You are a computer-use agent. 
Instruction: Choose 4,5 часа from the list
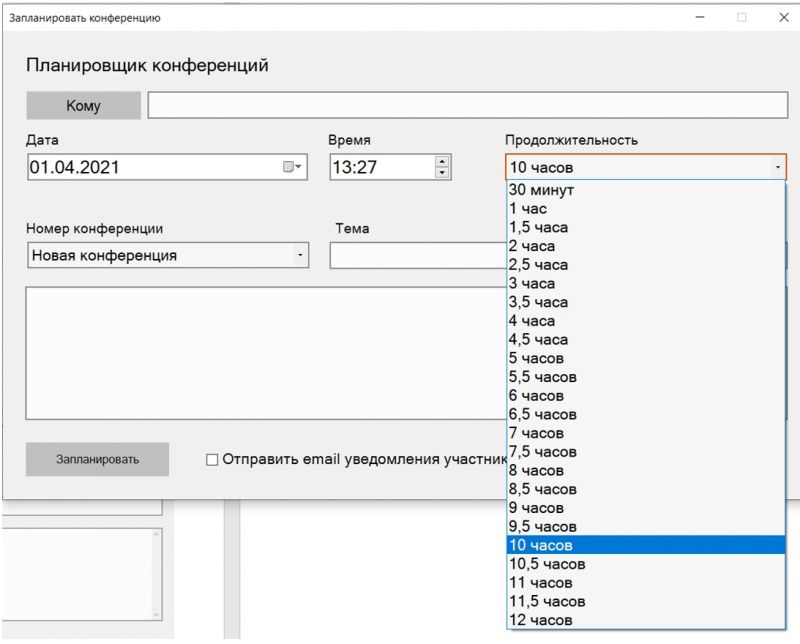coord(646,339)
